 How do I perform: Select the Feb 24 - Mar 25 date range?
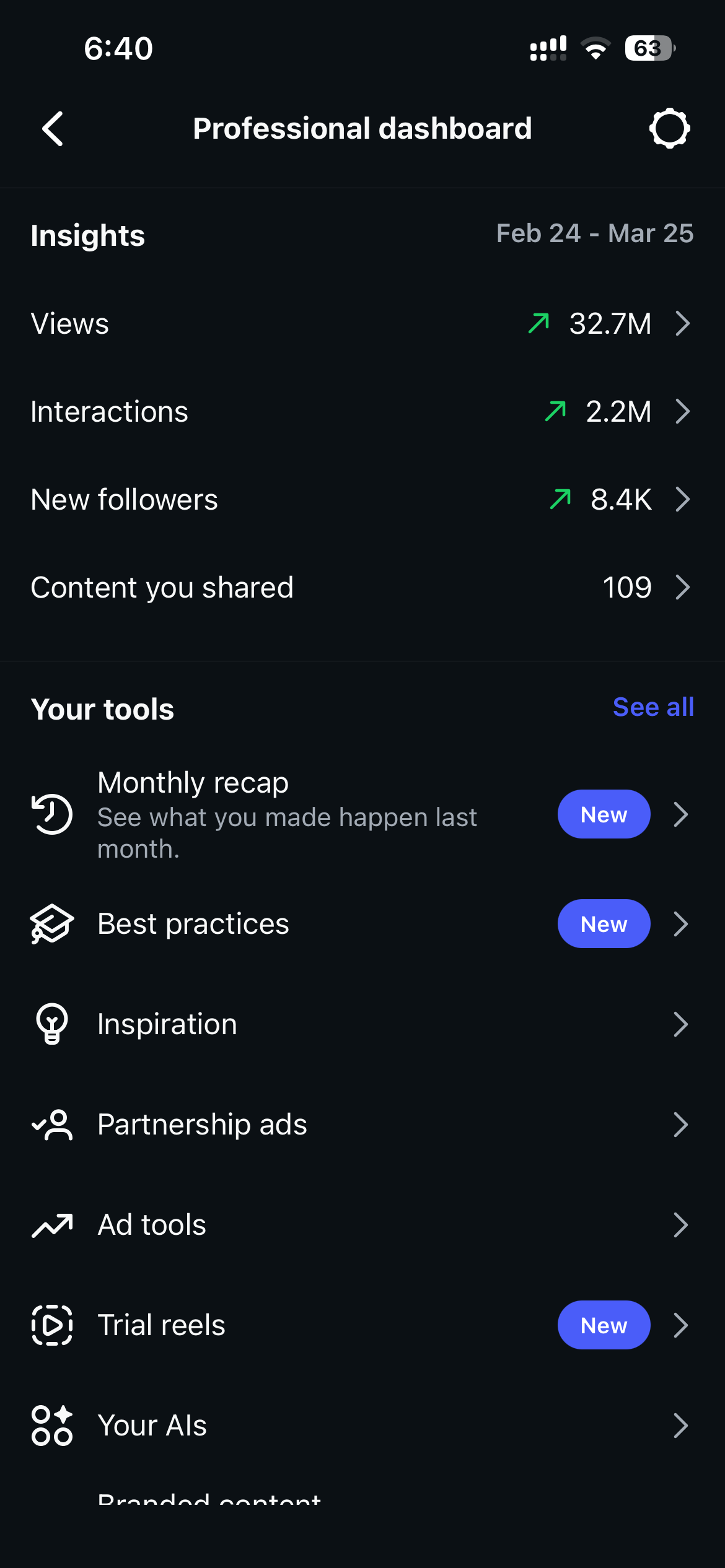pyautogui.click(x=594, y=233)
